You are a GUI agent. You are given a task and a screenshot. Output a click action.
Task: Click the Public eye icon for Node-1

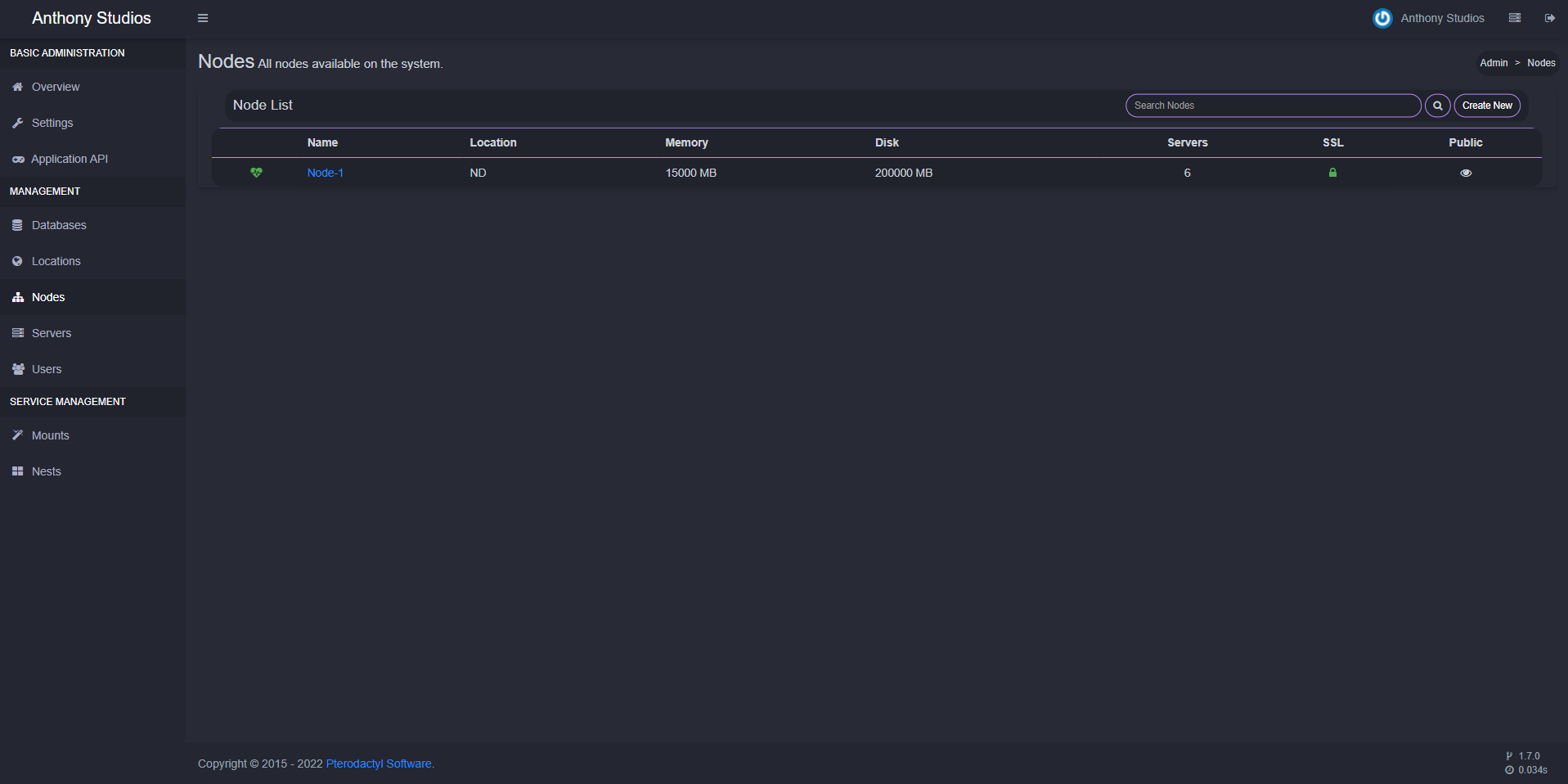coord(1466,173)
